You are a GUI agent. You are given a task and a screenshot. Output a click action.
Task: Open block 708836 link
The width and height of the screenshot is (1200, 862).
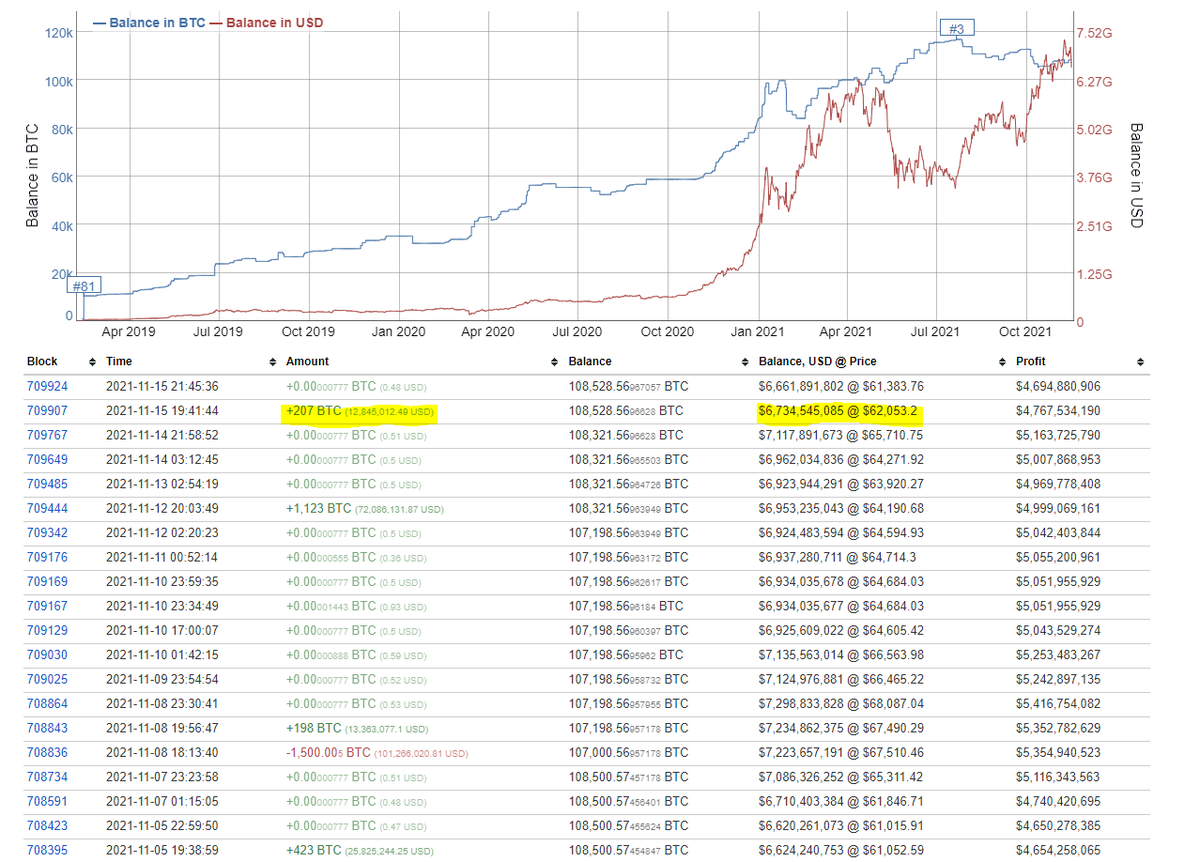[x=48, y=753]
